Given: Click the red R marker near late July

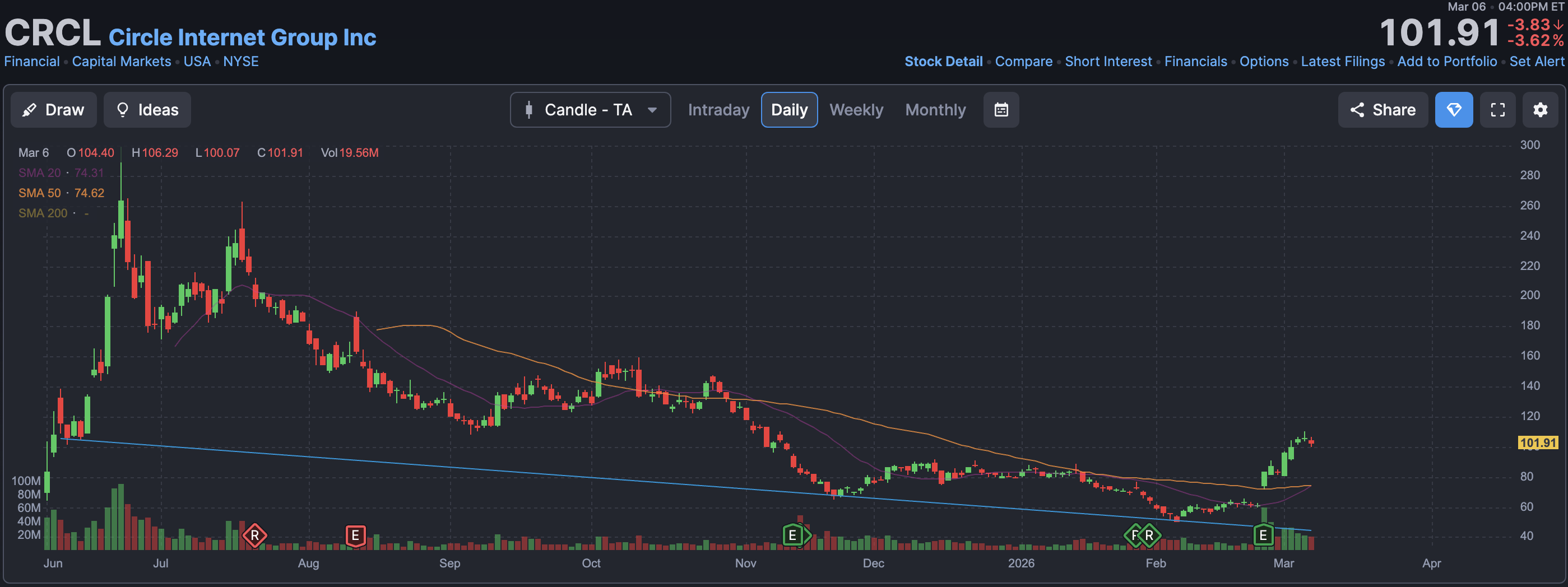Looking at the screenshot, I should (x=254, y=536).
